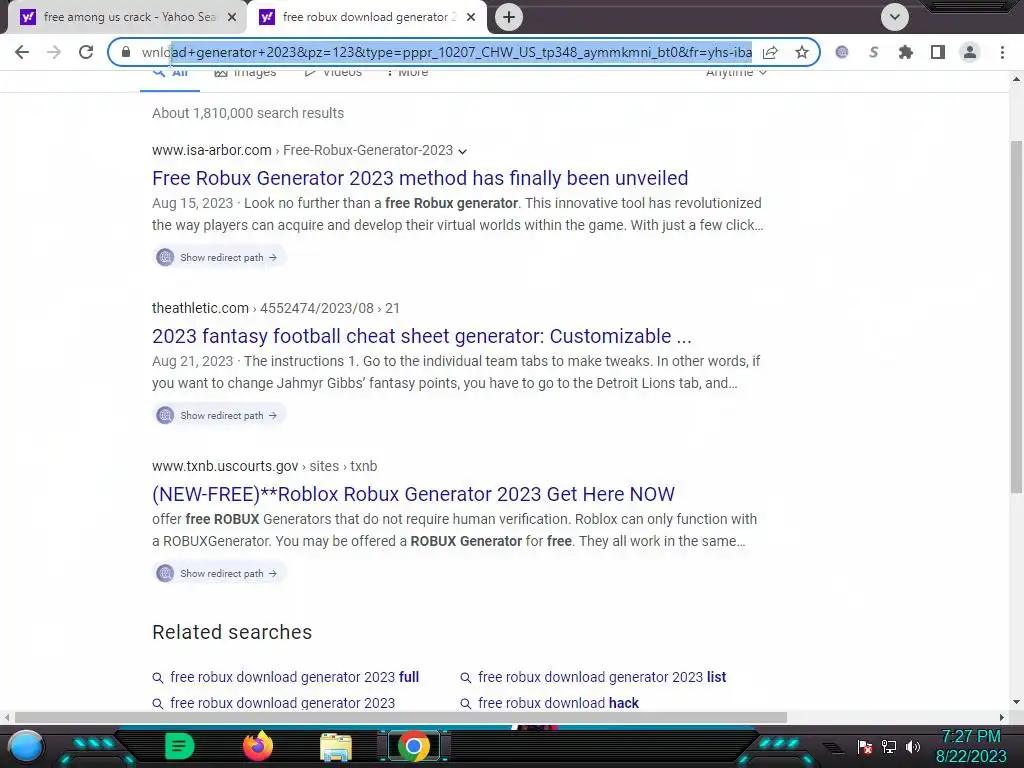Open the Action Center flag tray icon
The image size is (1024, 768).
tap(865, 746)
